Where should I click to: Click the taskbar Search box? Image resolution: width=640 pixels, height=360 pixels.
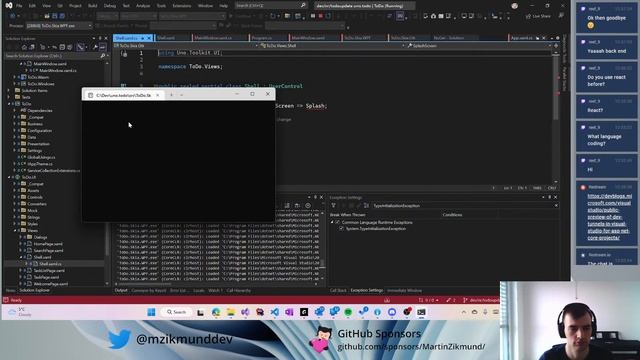(x=176, y=312)
